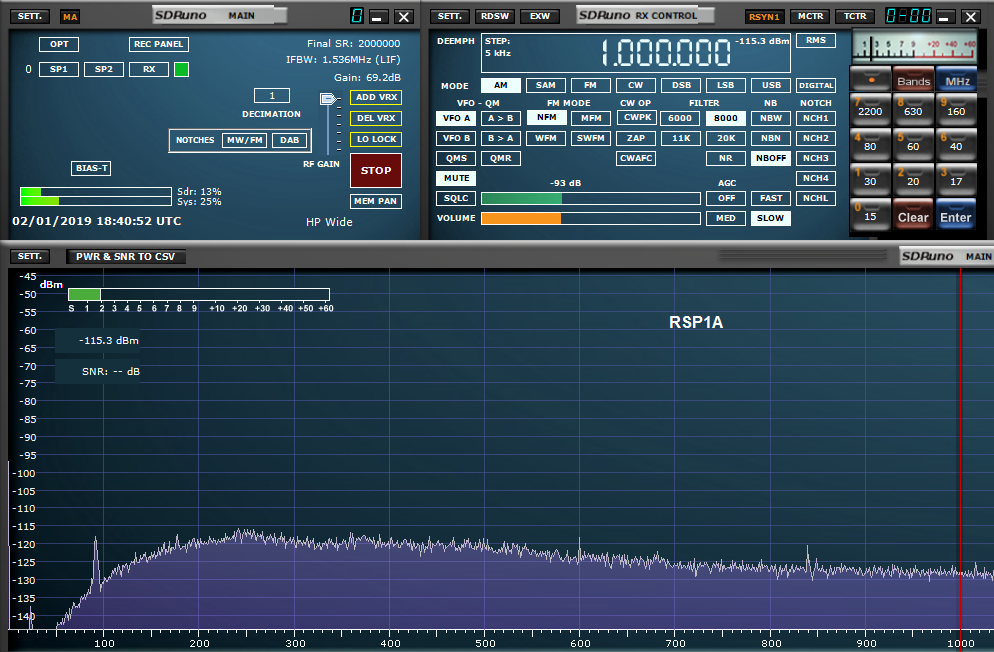Open the OPT options menu

(59, 44)
